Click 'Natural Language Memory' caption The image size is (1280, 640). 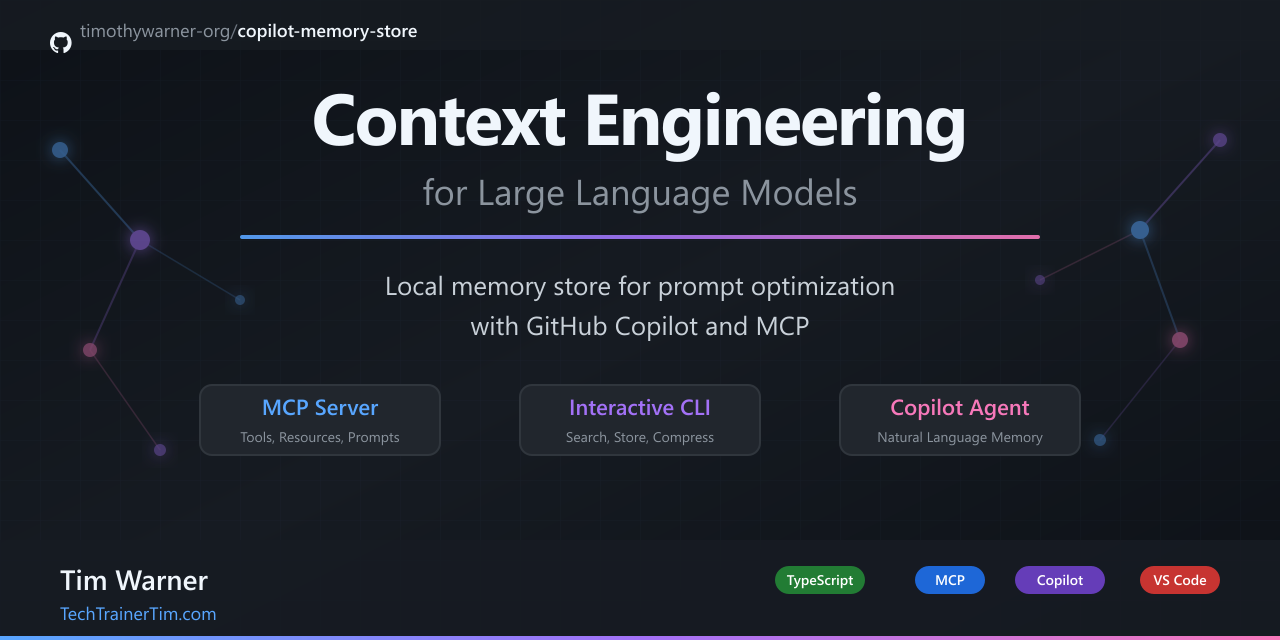[960, 437]
